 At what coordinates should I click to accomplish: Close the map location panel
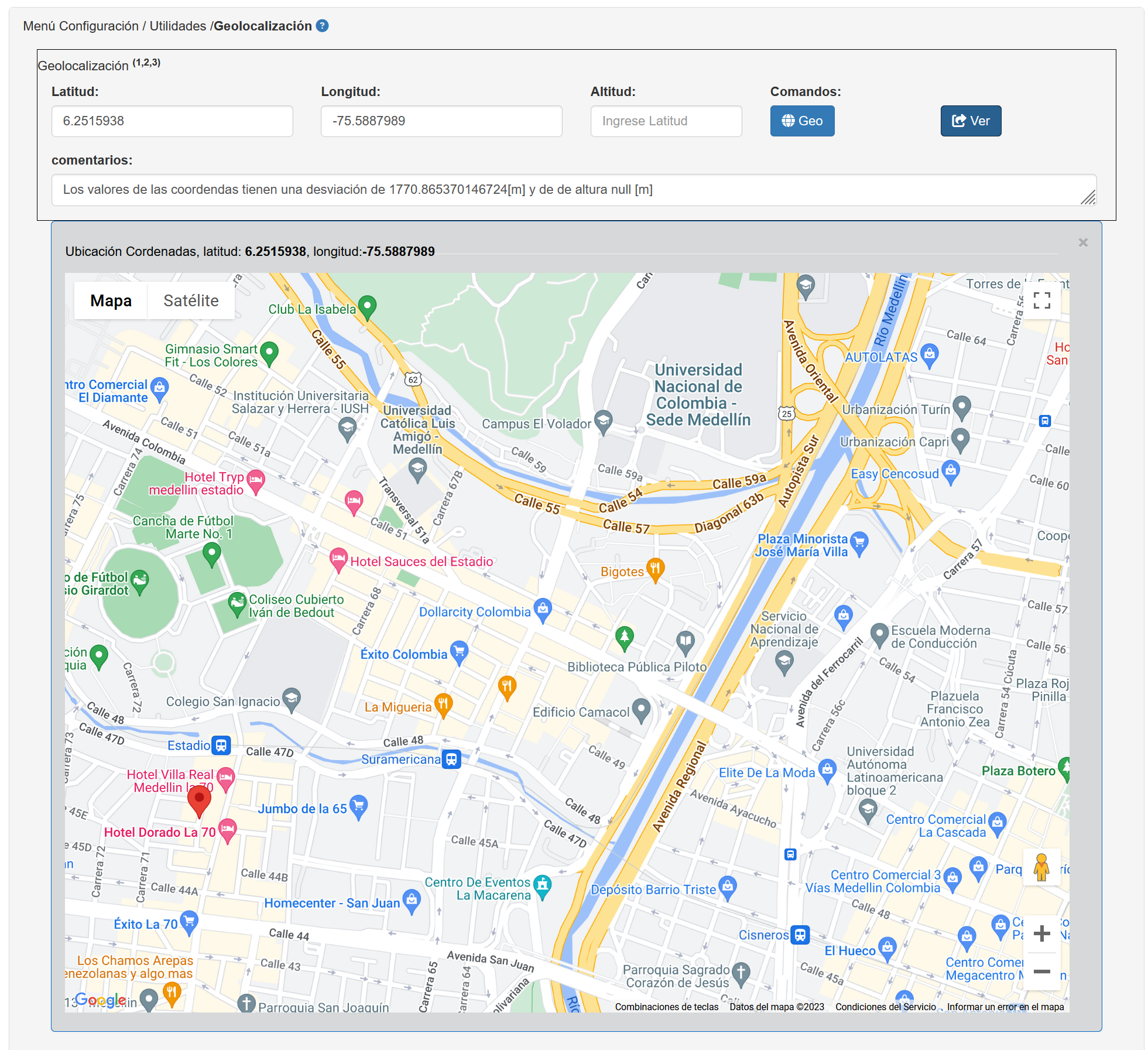[x=1082, y=242]
